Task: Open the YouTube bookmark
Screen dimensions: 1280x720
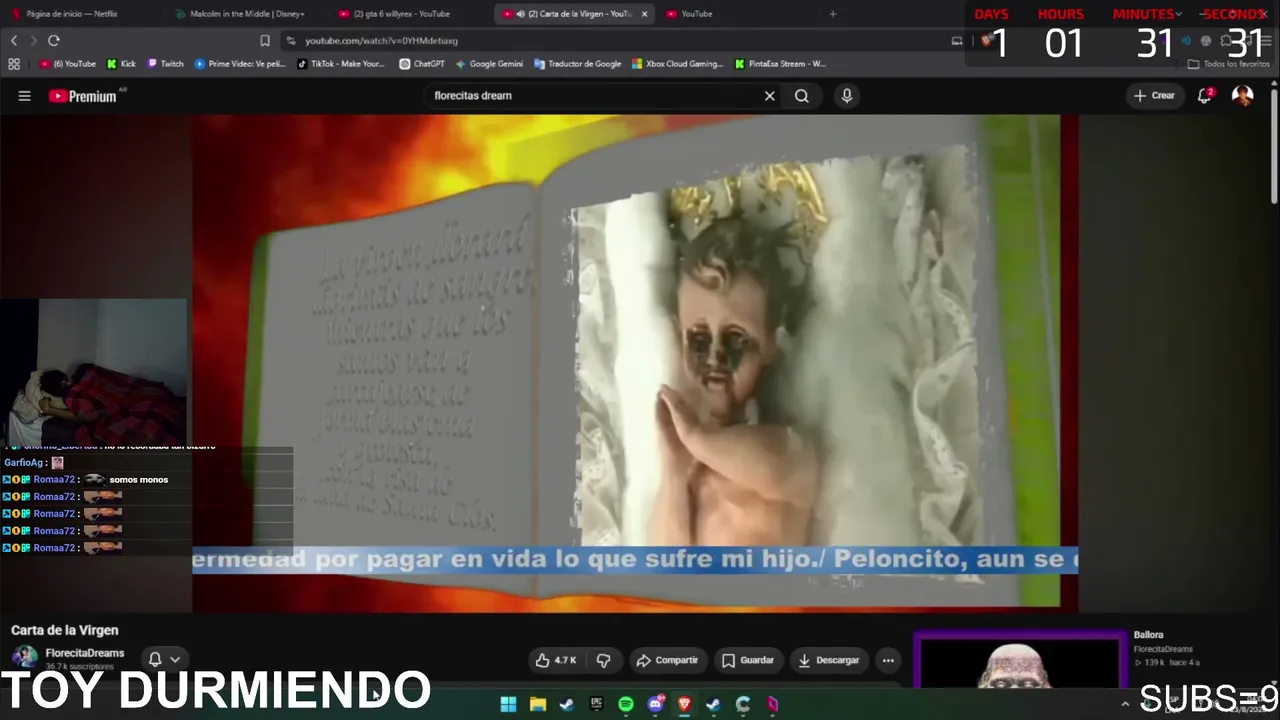Action: tap(68, 64)
